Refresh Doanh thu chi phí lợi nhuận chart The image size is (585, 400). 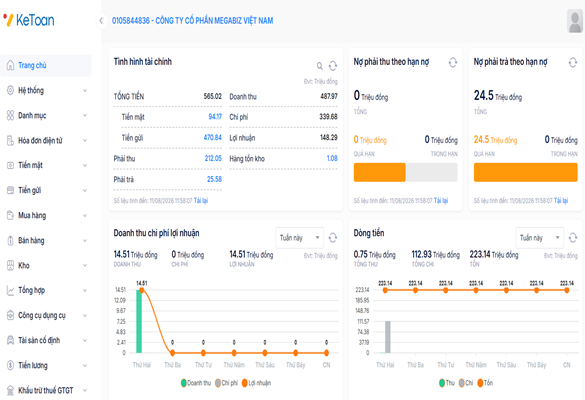click(333, 238)
